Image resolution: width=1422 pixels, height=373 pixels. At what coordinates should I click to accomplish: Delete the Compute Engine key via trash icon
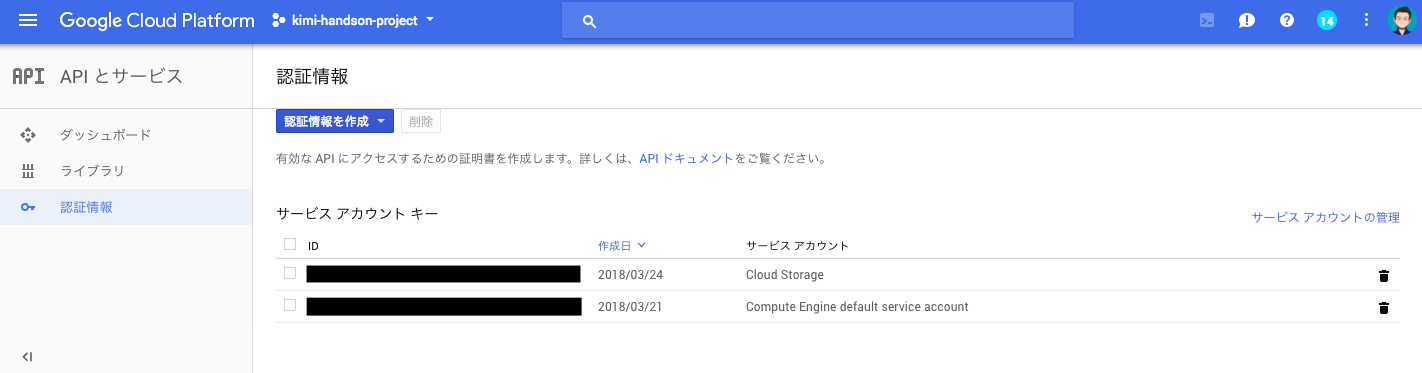pyautogui.click(x=1384, y=308)
